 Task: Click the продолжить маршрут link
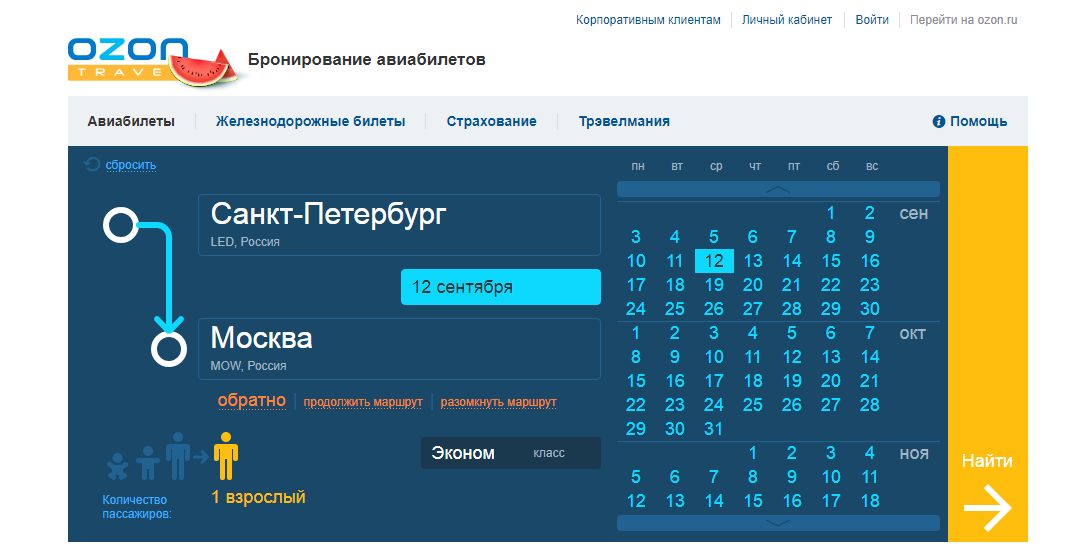(x=363, y=402)
